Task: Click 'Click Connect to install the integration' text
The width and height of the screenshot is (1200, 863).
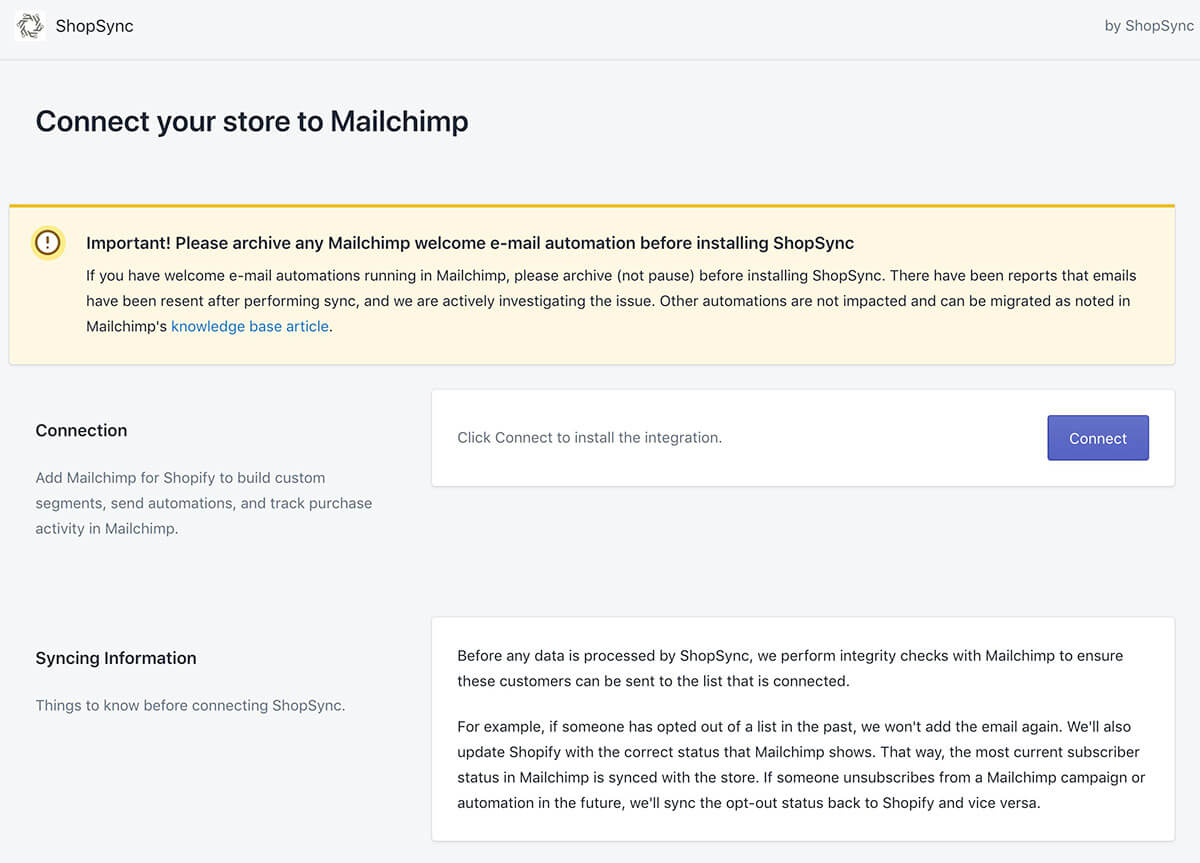Action: click(589, 437)
